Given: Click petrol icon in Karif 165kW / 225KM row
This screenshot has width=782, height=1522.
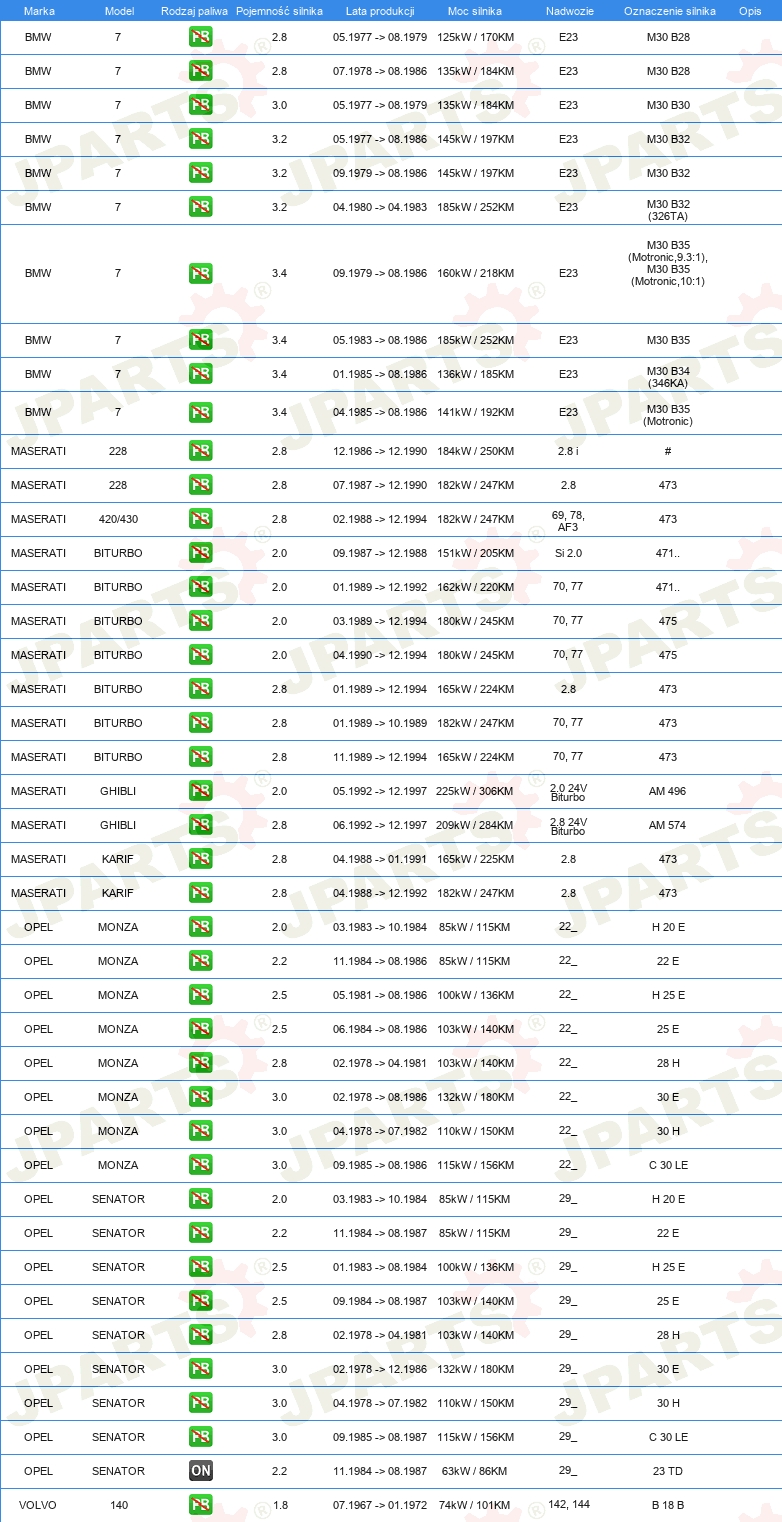Looking at the screenshot, I should coord(200,859).
